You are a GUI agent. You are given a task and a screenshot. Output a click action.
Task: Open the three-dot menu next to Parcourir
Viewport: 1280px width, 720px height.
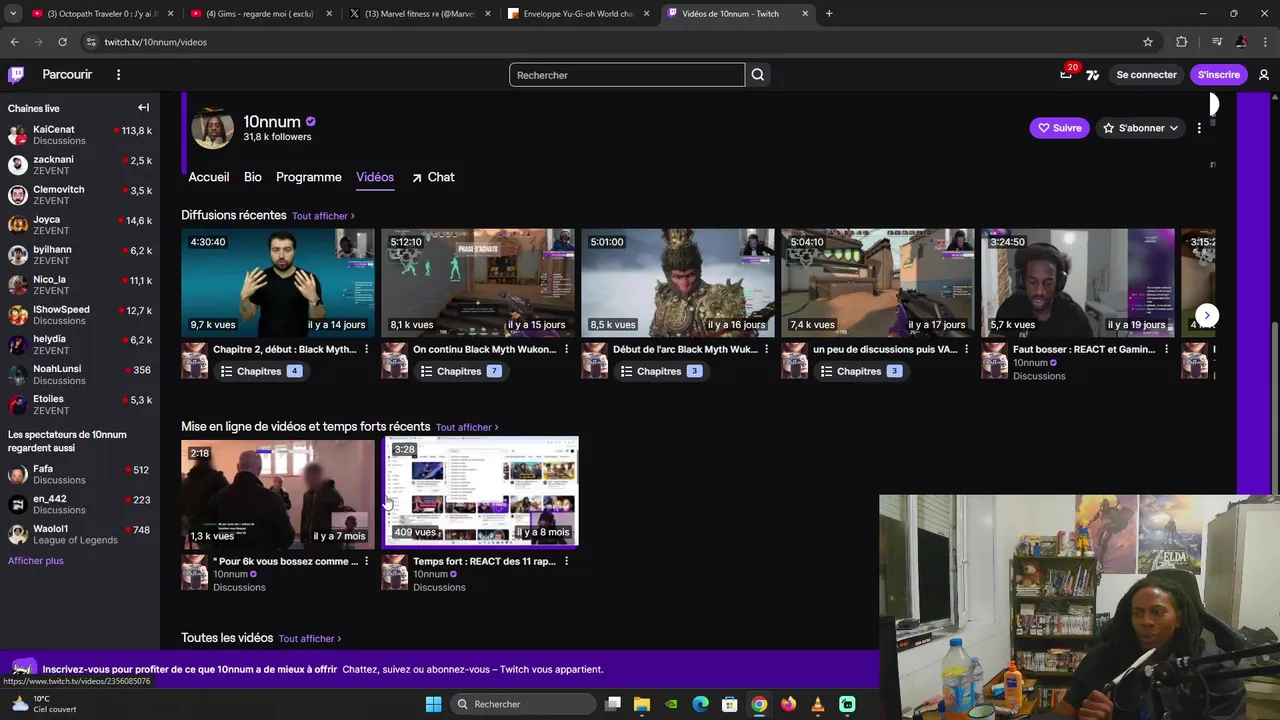tap(118, 75)
